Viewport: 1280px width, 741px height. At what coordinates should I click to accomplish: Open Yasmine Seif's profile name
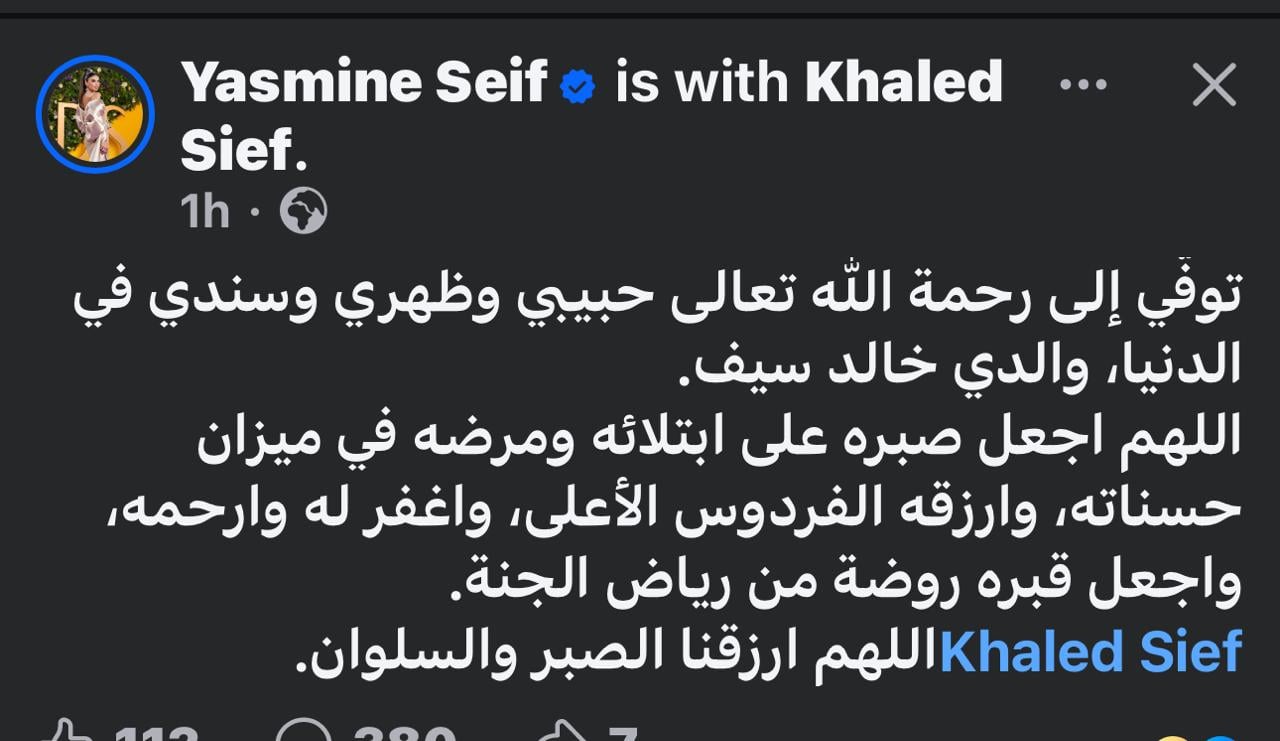pyautogui.click(x=360, y=81)
